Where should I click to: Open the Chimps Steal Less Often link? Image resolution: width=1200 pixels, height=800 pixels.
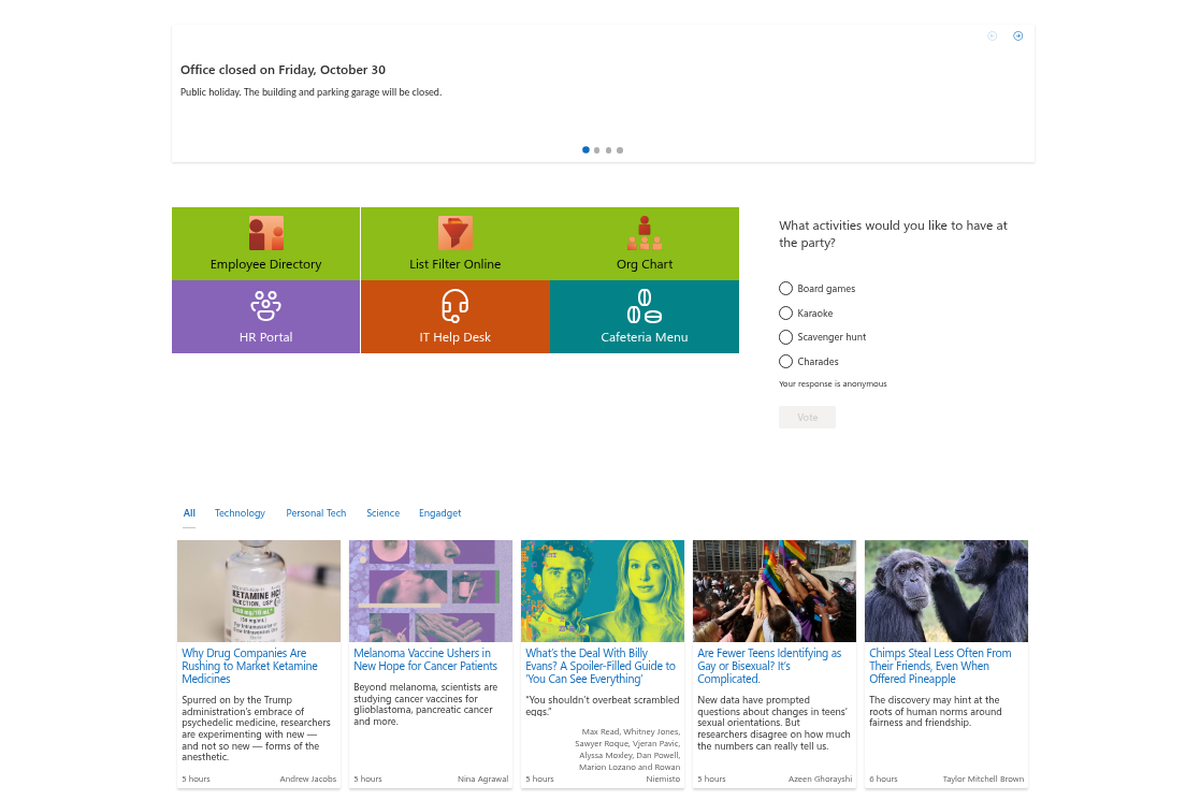(x=940, y=666)
